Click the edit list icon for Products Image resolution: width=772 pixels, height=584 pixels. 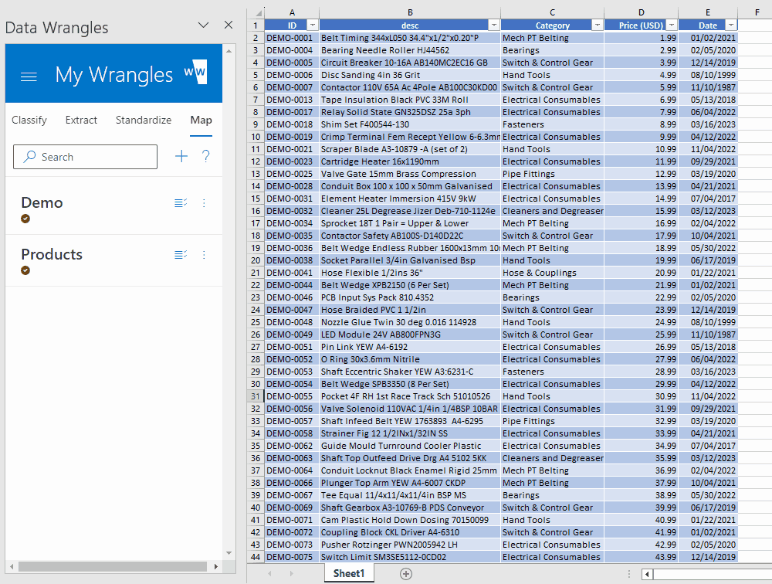(x=181, y=255)
